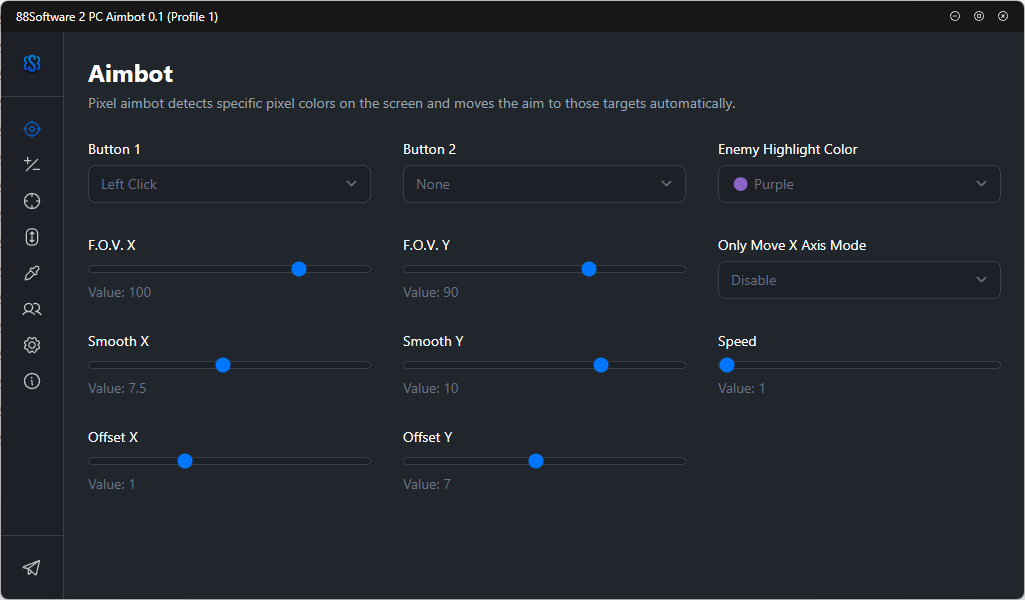Open the Aimbot target icon in sidebar
1025x600 pixels.
[x=32, y=129]
